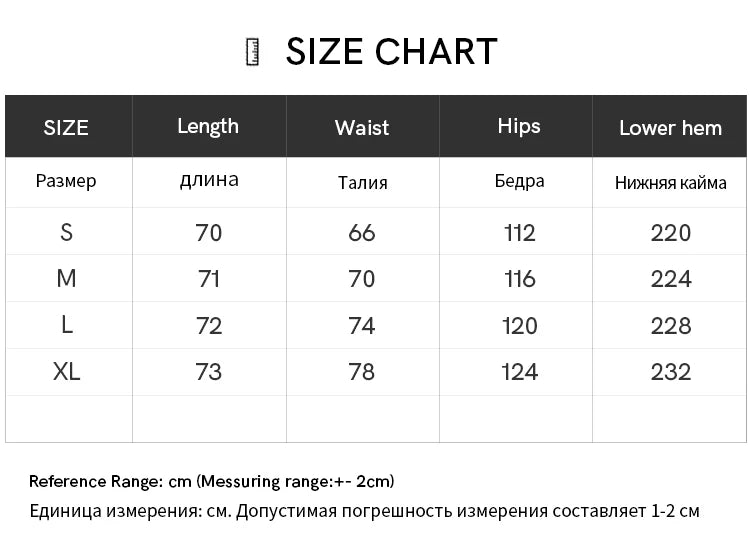Click the Нижняя кайма label cell
The height and width of the screenshot is (549, 750).
click(x=670, y=183)
